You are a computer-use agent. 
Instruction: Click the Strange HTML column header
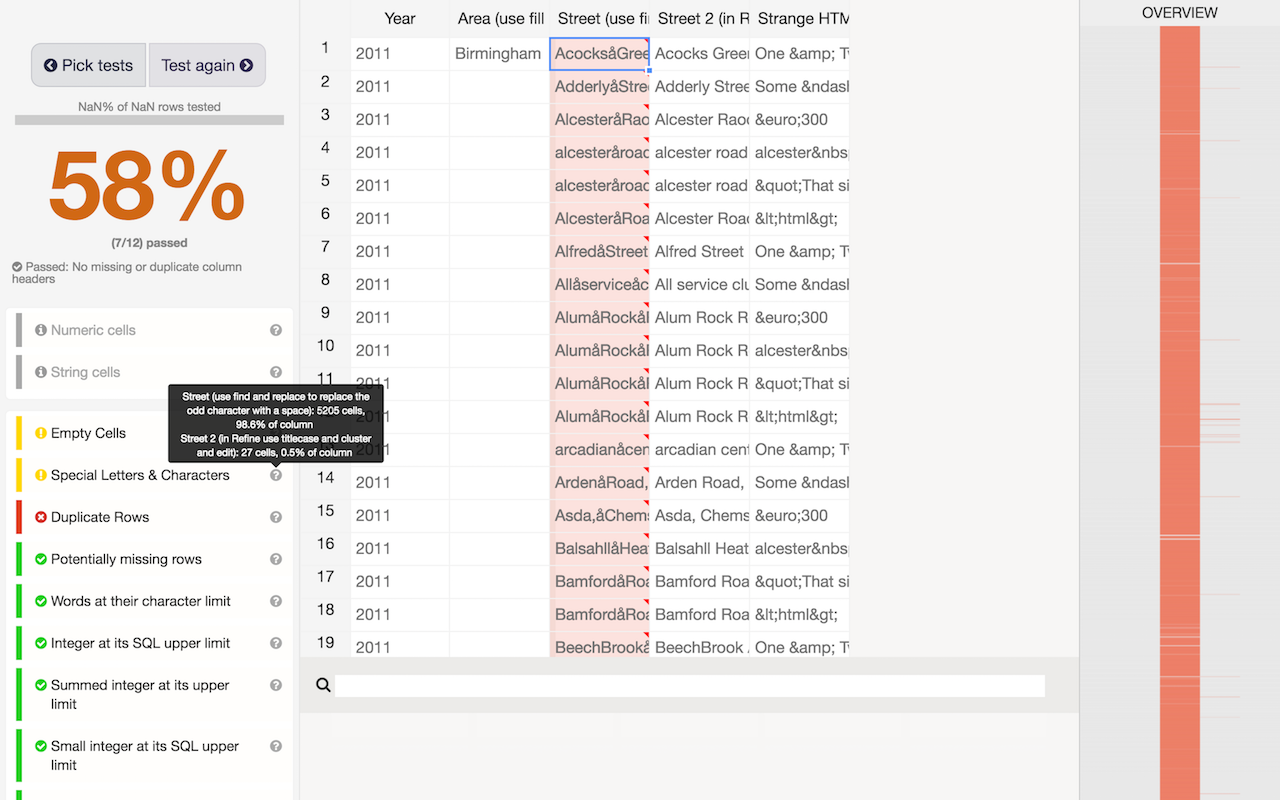click(800, 18)
